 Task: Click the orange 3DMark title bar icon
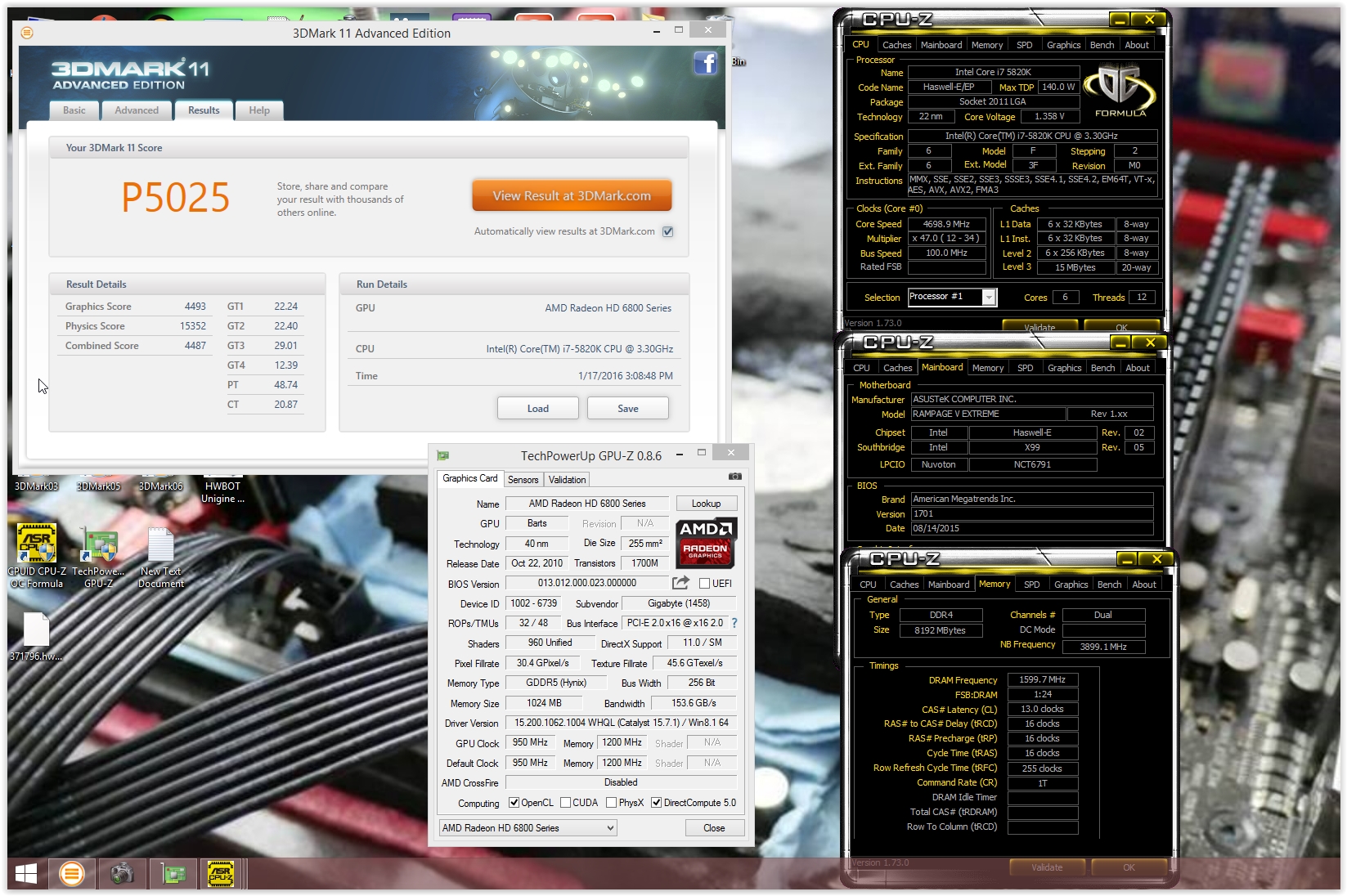click(27, 33)
